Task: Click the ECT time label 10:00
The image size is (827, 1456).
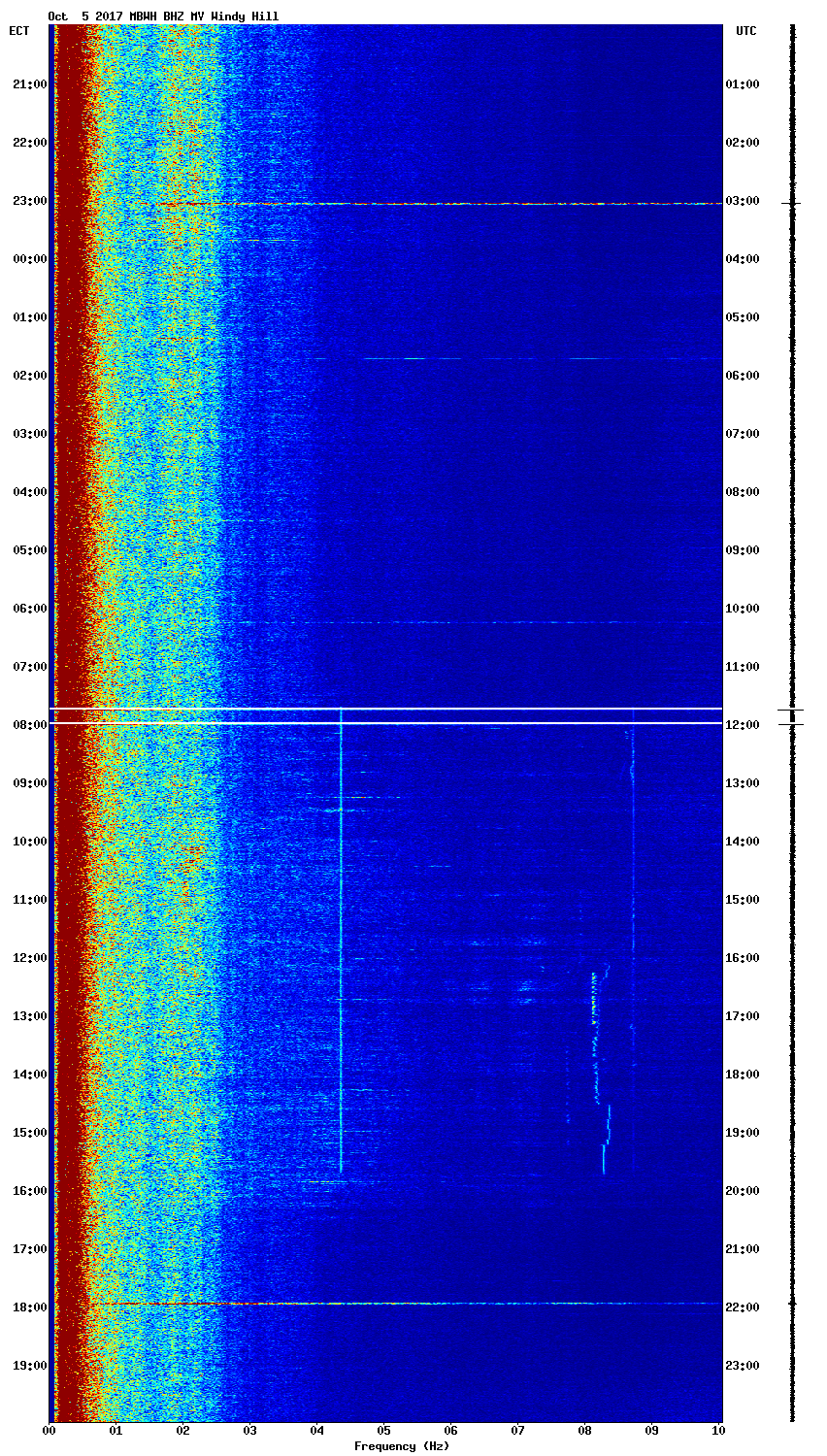Action: point(30,842)
